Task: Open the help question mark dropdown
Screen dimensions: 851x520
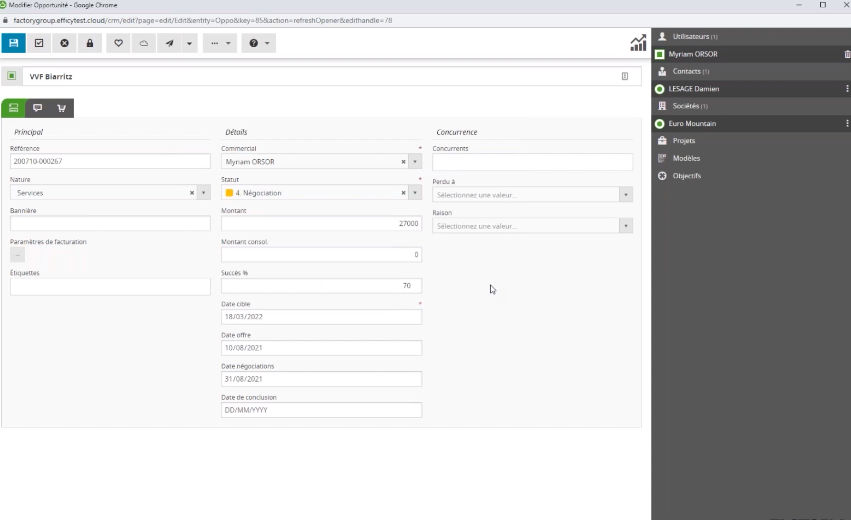Action: (x=258, y=43)
